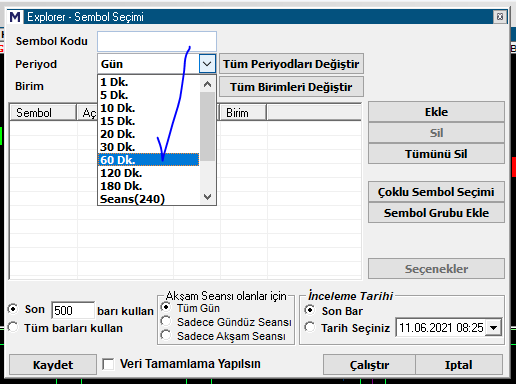Click the Sembol Kodu text field
Screen dimensions: 516x384
157,41
